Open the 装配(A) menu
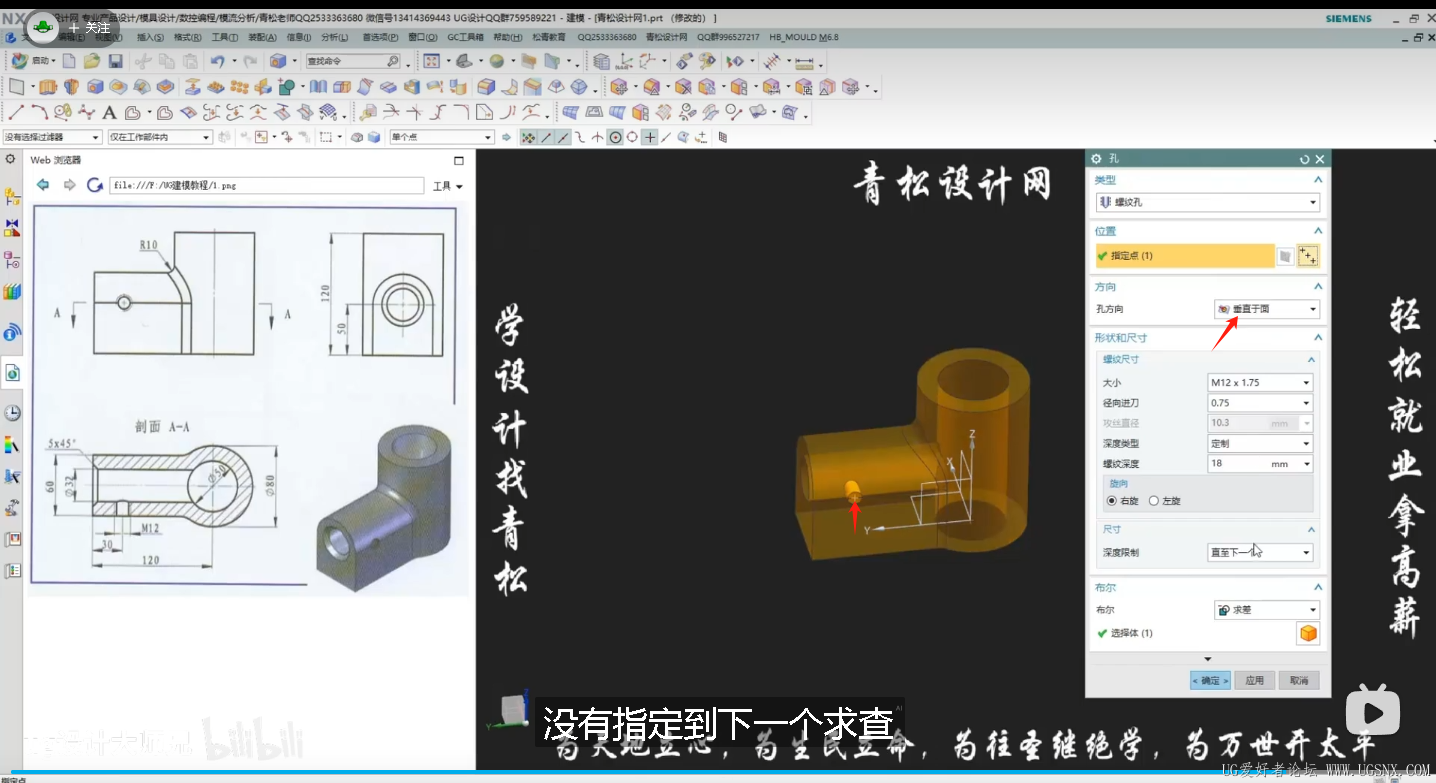Image resolution: width=1436 pixels, height=783 pixels. (x=262, y=37)
